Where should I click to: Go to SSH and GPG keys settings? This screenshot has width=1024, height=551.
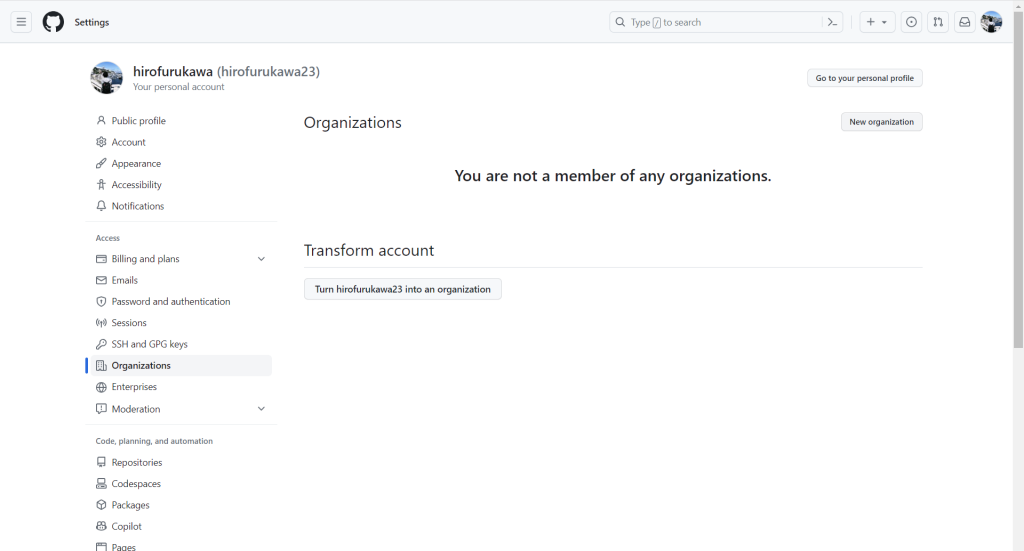coord(149,344)
